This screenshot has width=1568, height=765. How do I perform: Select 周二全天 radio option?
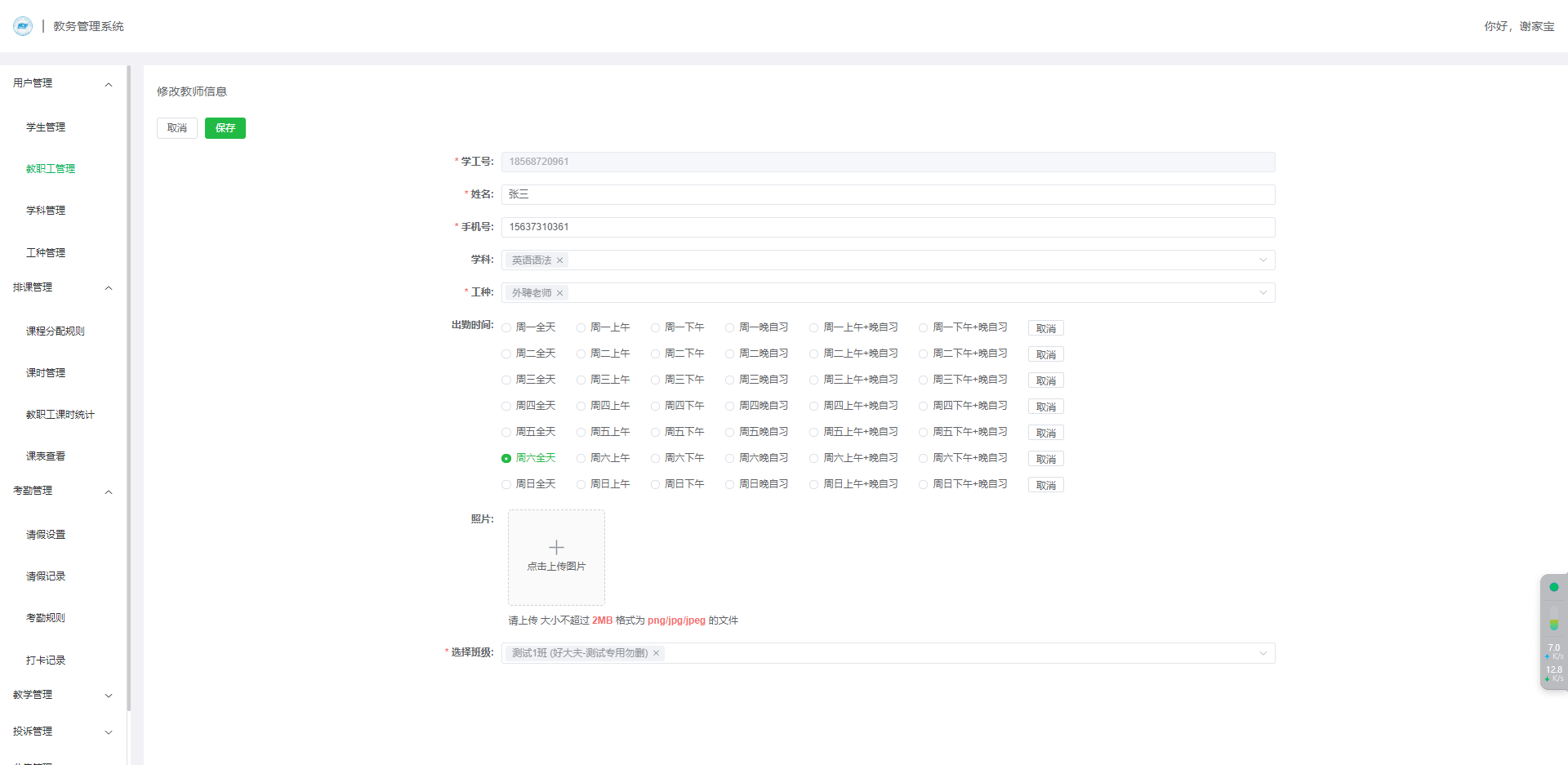coord(506,354)
